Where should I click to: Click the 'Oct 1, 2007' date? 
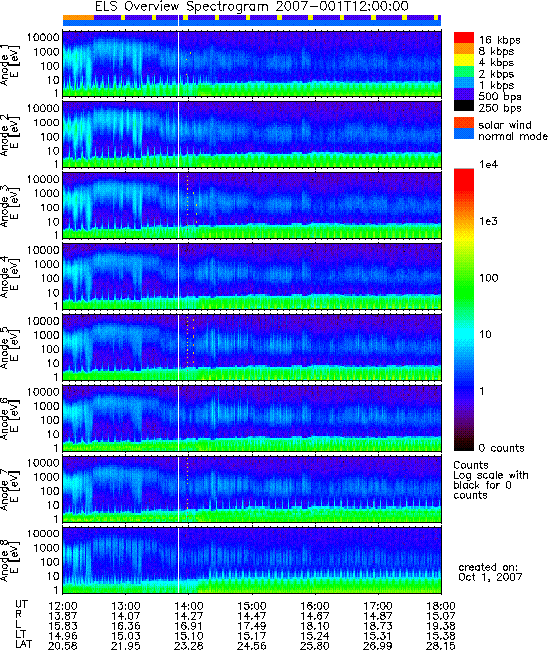tap(490, 577)
